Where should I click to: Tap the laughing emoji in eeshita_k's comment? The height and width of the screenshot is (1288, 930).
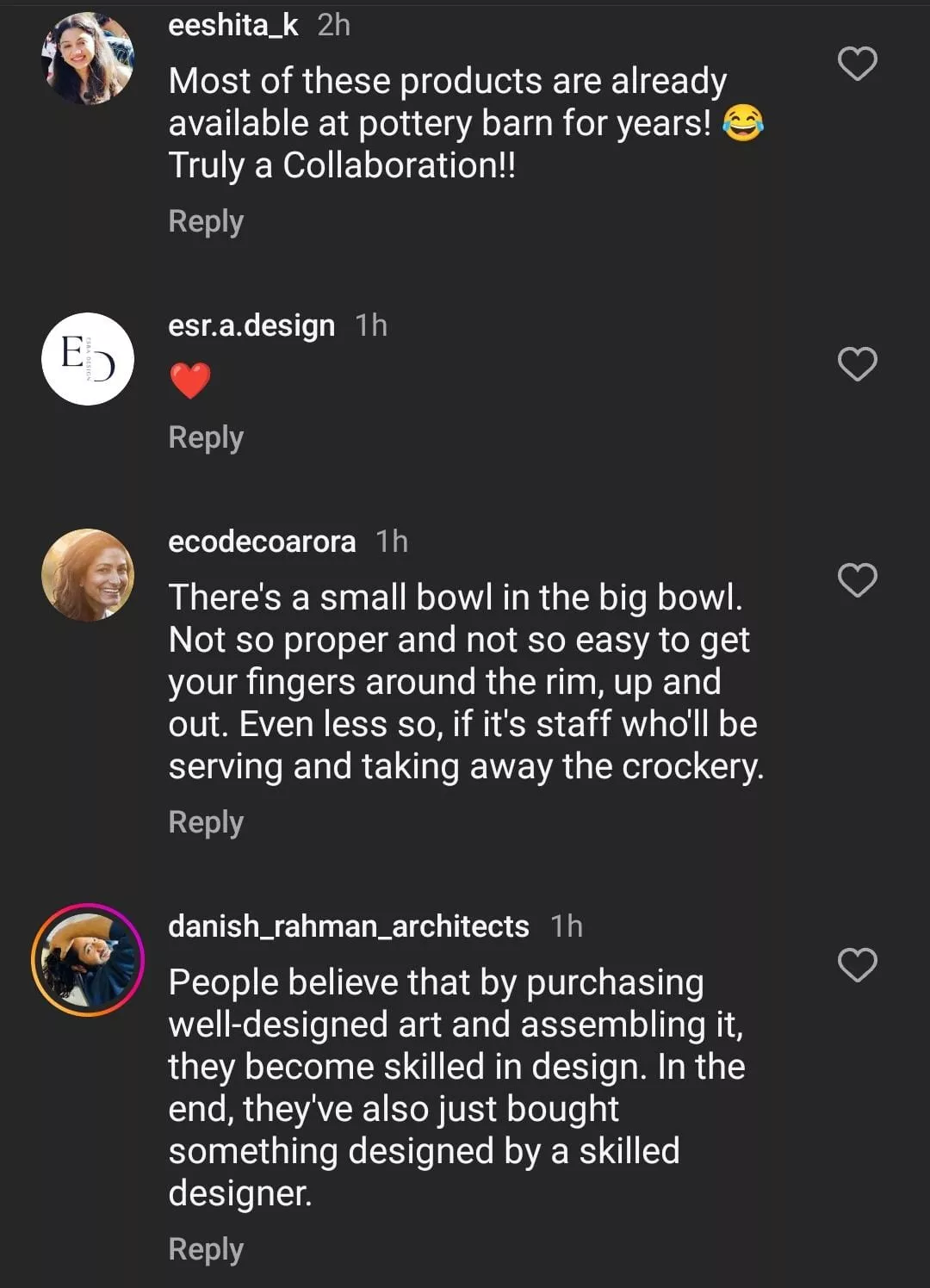[x=742, y=123]
